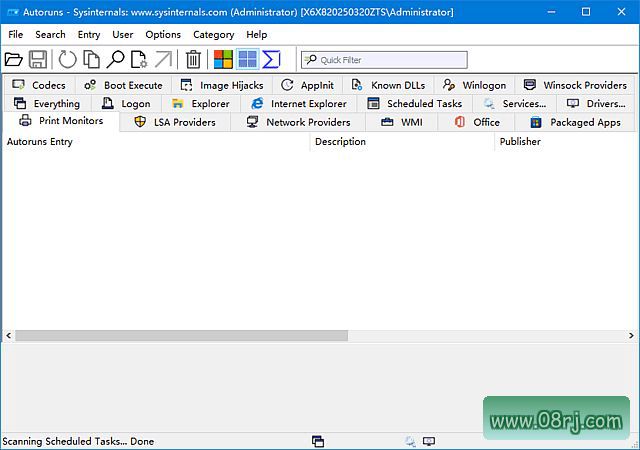Switch to the Winsock Providers tab
The width and height of the screenshot is (640, 450).
pyautogui.click(x=575, y=85)
